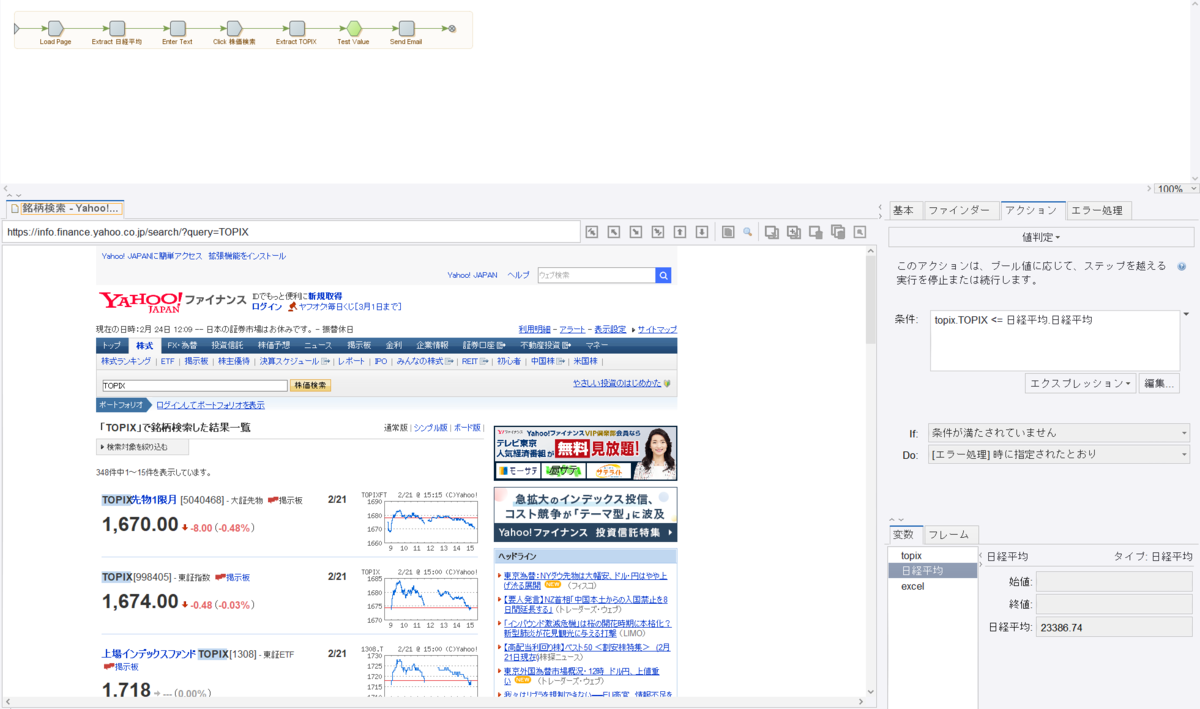Click dropdown arrow beside condition text box
Viewport: 1200px width, 709px height.
coord(1186,315)
